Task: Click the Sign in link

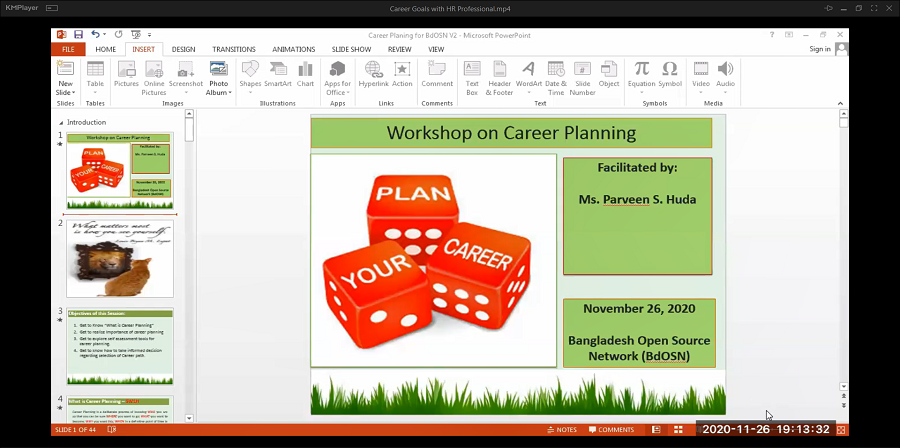Action: 820,49
